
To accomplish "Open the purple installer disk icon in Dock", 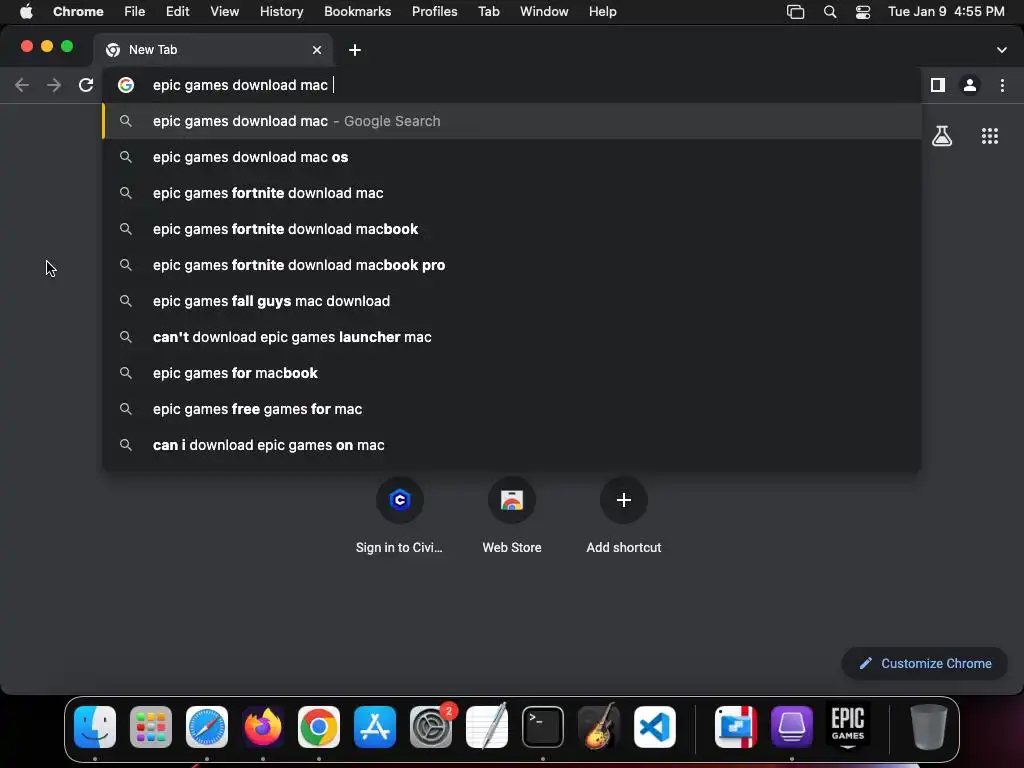I will 792,727.
